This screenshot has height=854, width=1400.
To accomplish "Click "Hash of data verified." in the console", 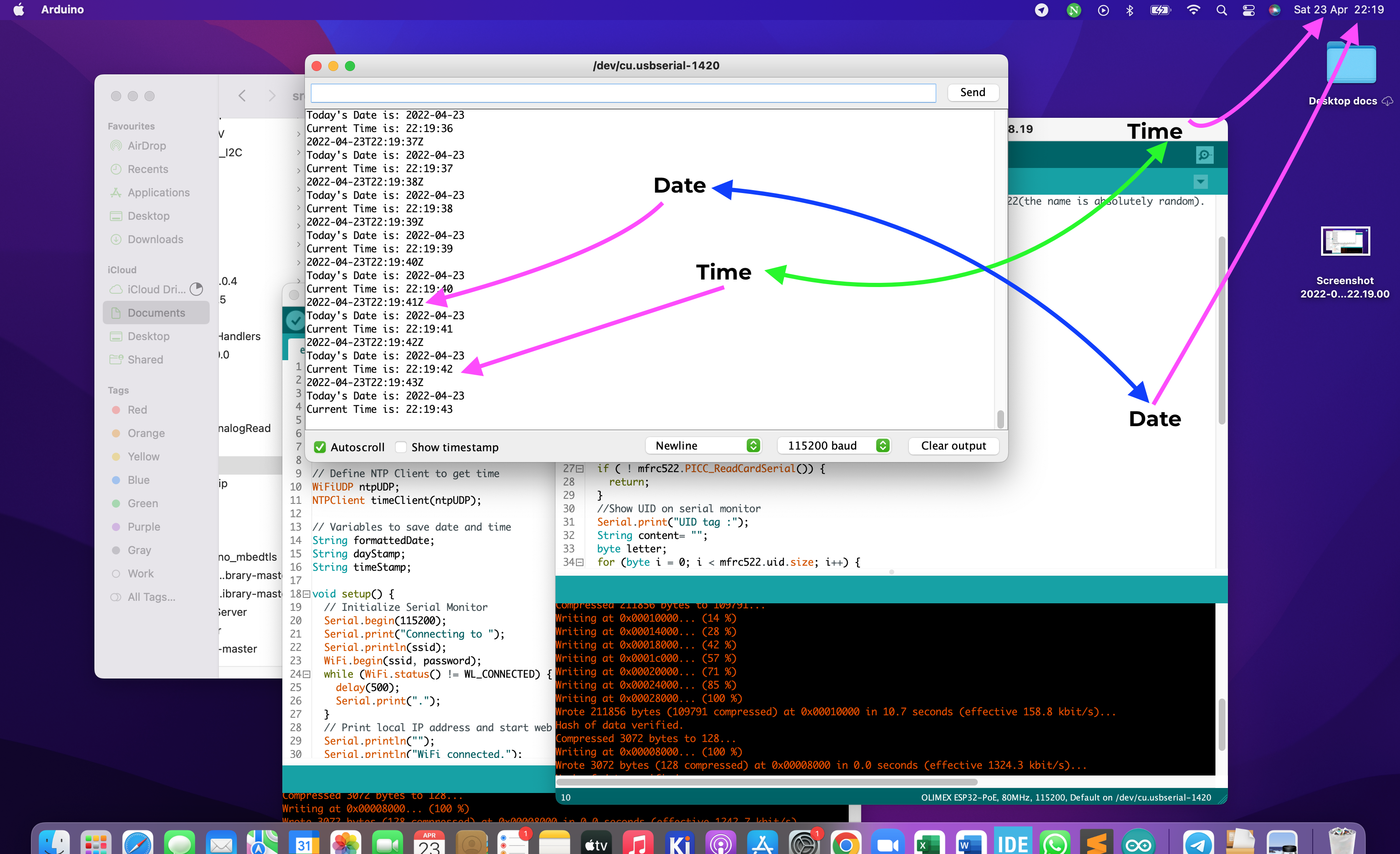I will 619,725.
